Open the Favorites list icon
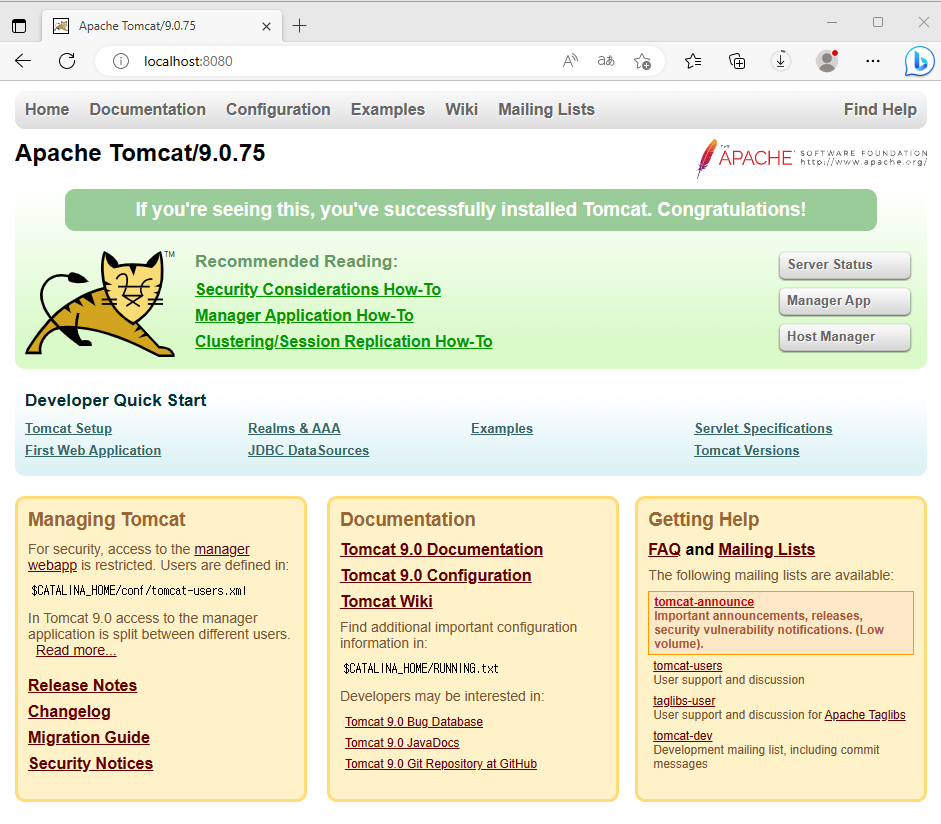This screenshot has height=824, width=941. 693,61
